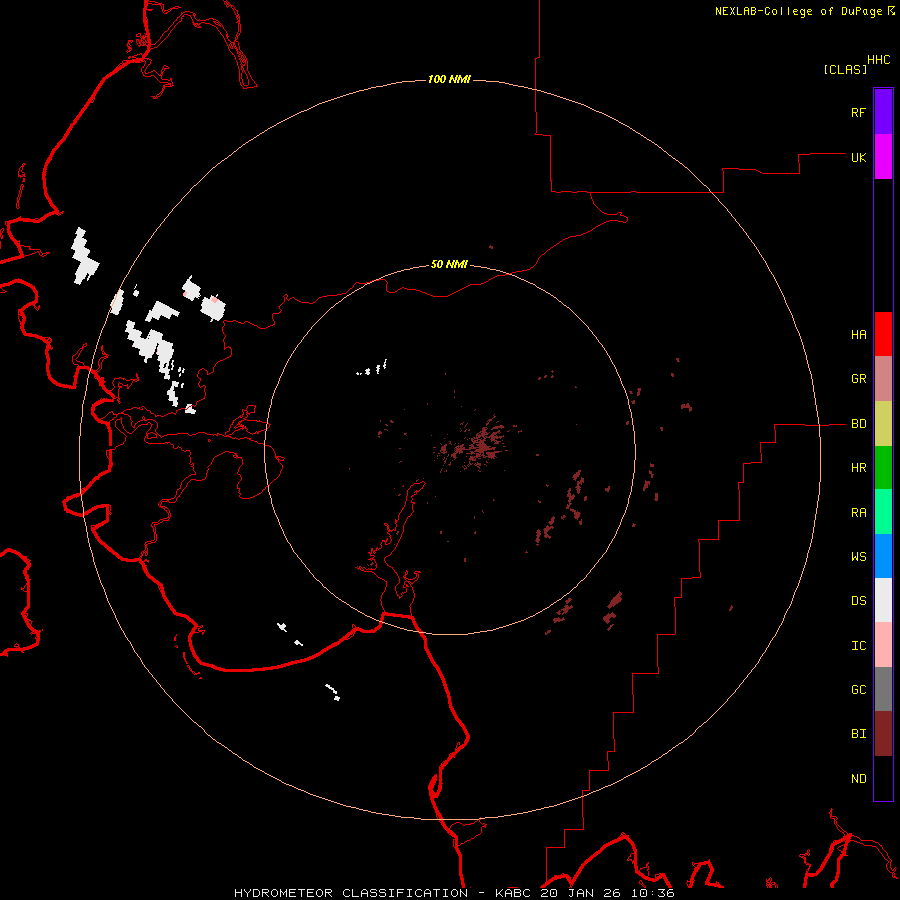Click the DS white legend swatch
The image size is (900, 900).
(x=883, y=600)
